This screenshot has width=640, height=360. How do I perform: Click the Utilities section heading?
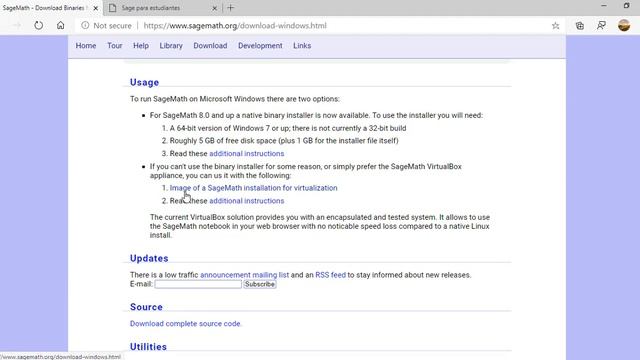(x=148, y=347)
